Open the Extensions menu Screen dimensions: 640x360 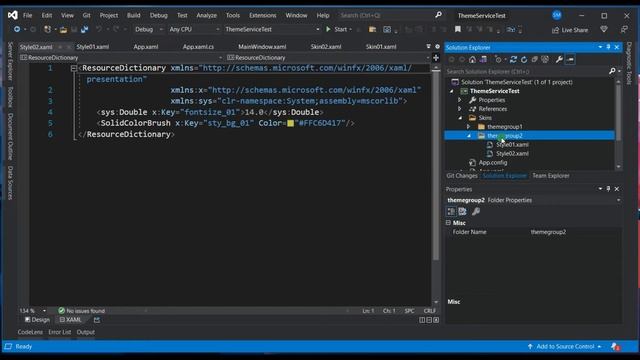(x=262, y=16)
